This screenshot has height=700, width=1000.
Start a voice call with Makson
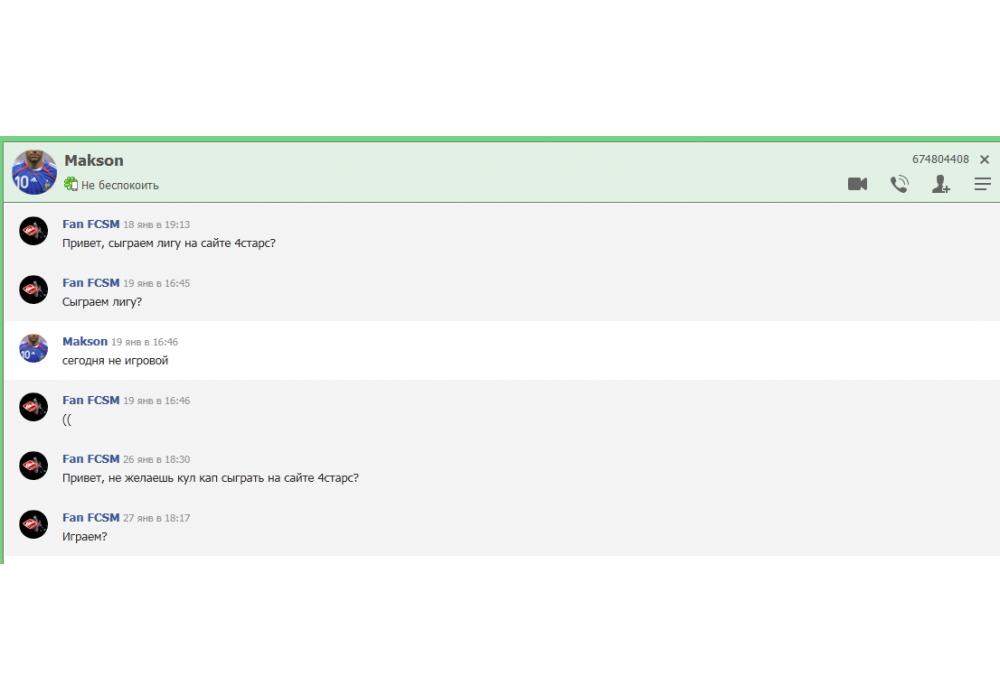click(x=899, y=184)
